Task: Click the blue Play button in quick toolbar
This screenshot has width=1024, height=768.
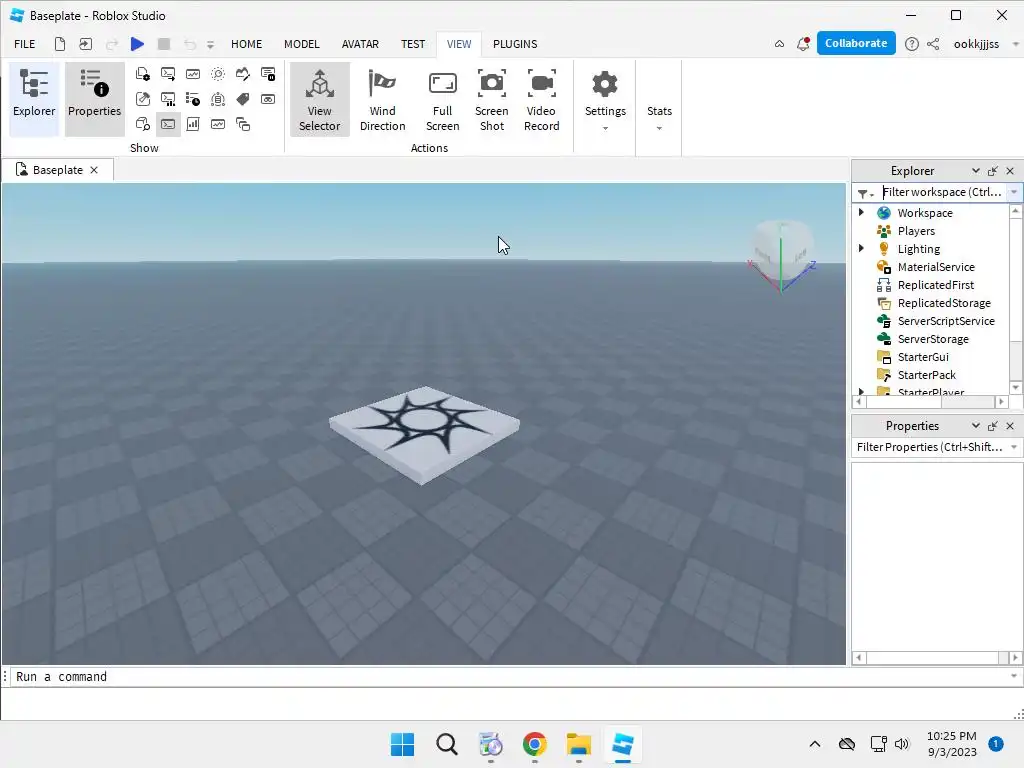Action: pyautogui.click(x=137, y=44)
